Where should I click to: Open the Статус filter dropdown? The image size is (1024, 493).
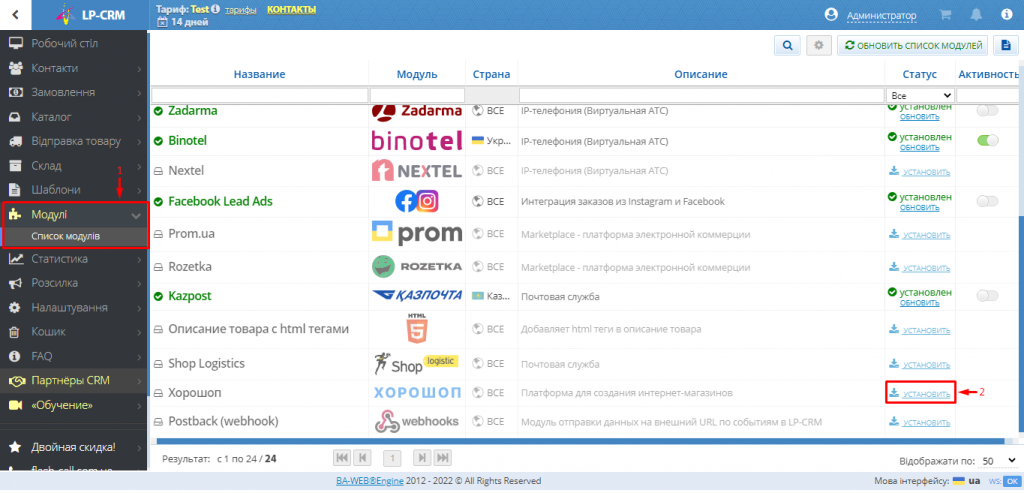point(920,95)
